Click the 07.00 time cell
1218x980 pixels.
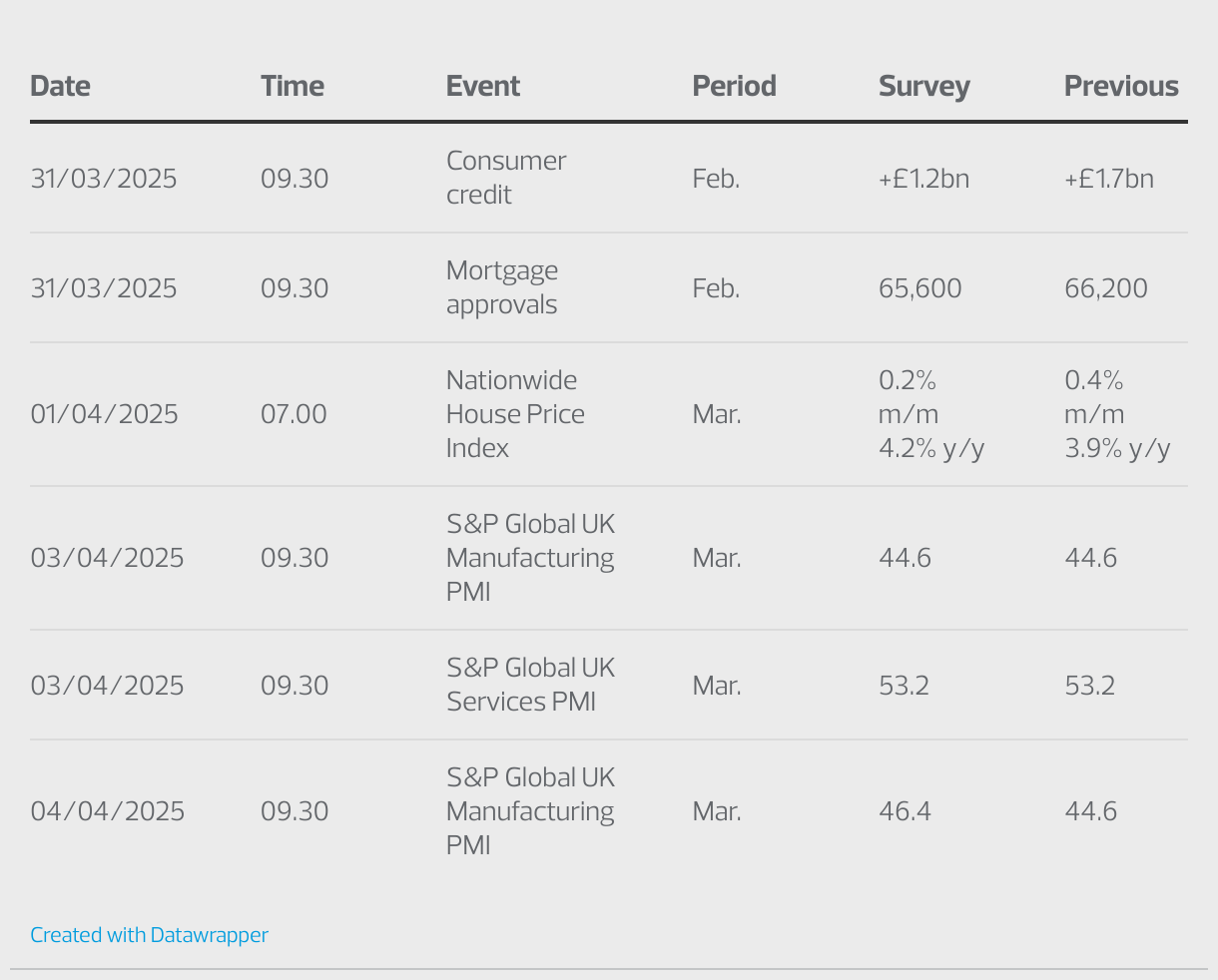pos(294,414)
